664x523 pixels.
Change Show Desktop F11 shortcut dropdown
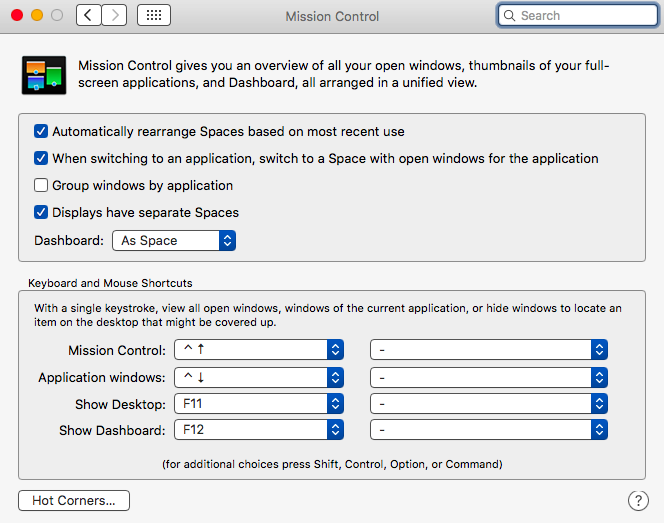coord(259,404)
